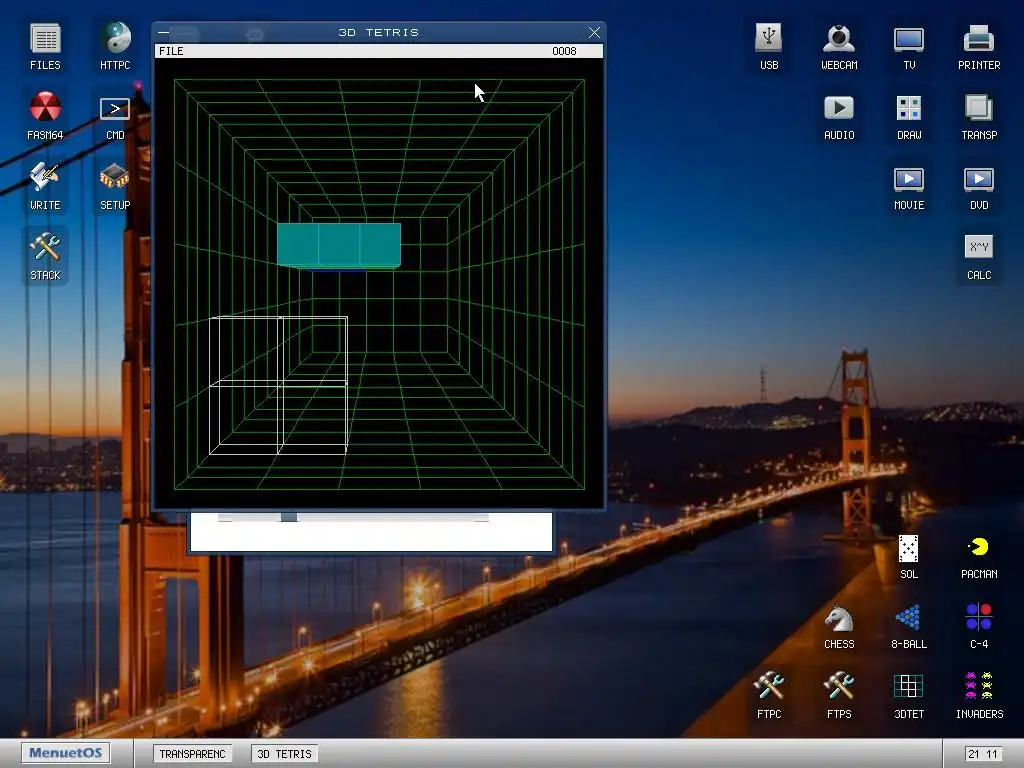Open the FILE menu in 3D Tetris
This screenshot has height=768, width=1024.
click(171, 51)
